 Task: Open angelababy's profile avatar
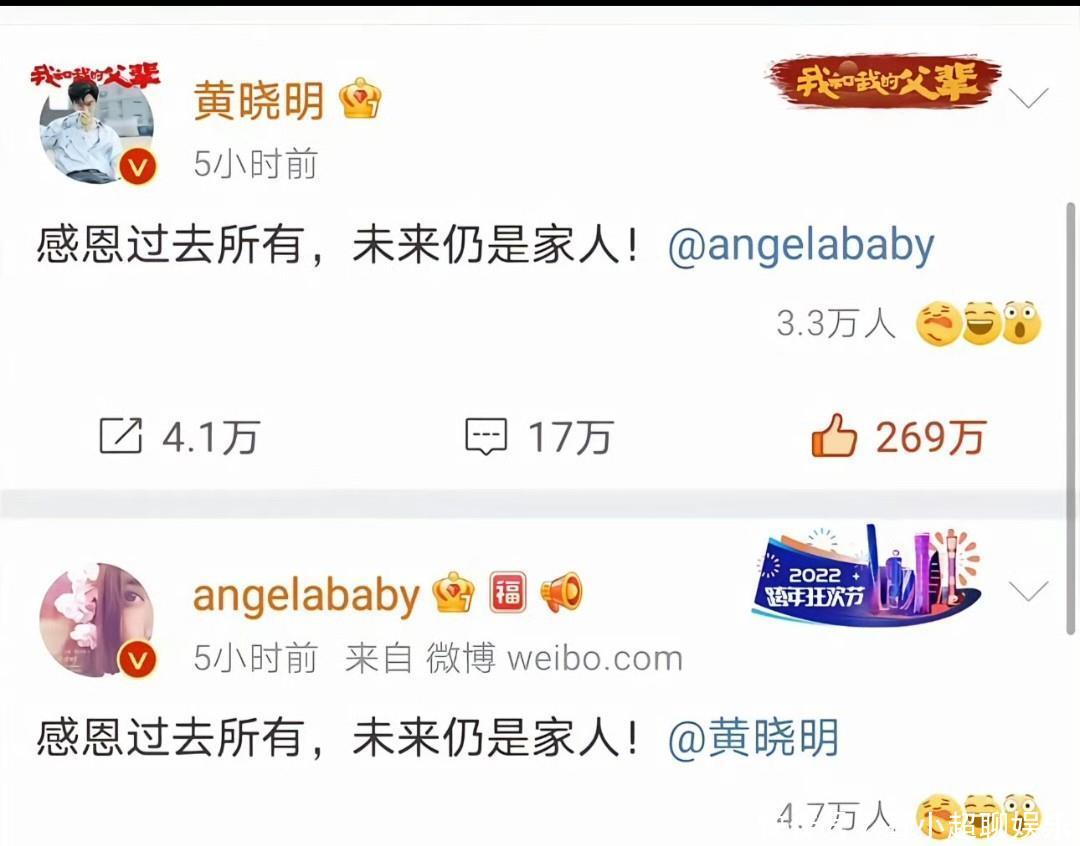[x=96, y=619]
